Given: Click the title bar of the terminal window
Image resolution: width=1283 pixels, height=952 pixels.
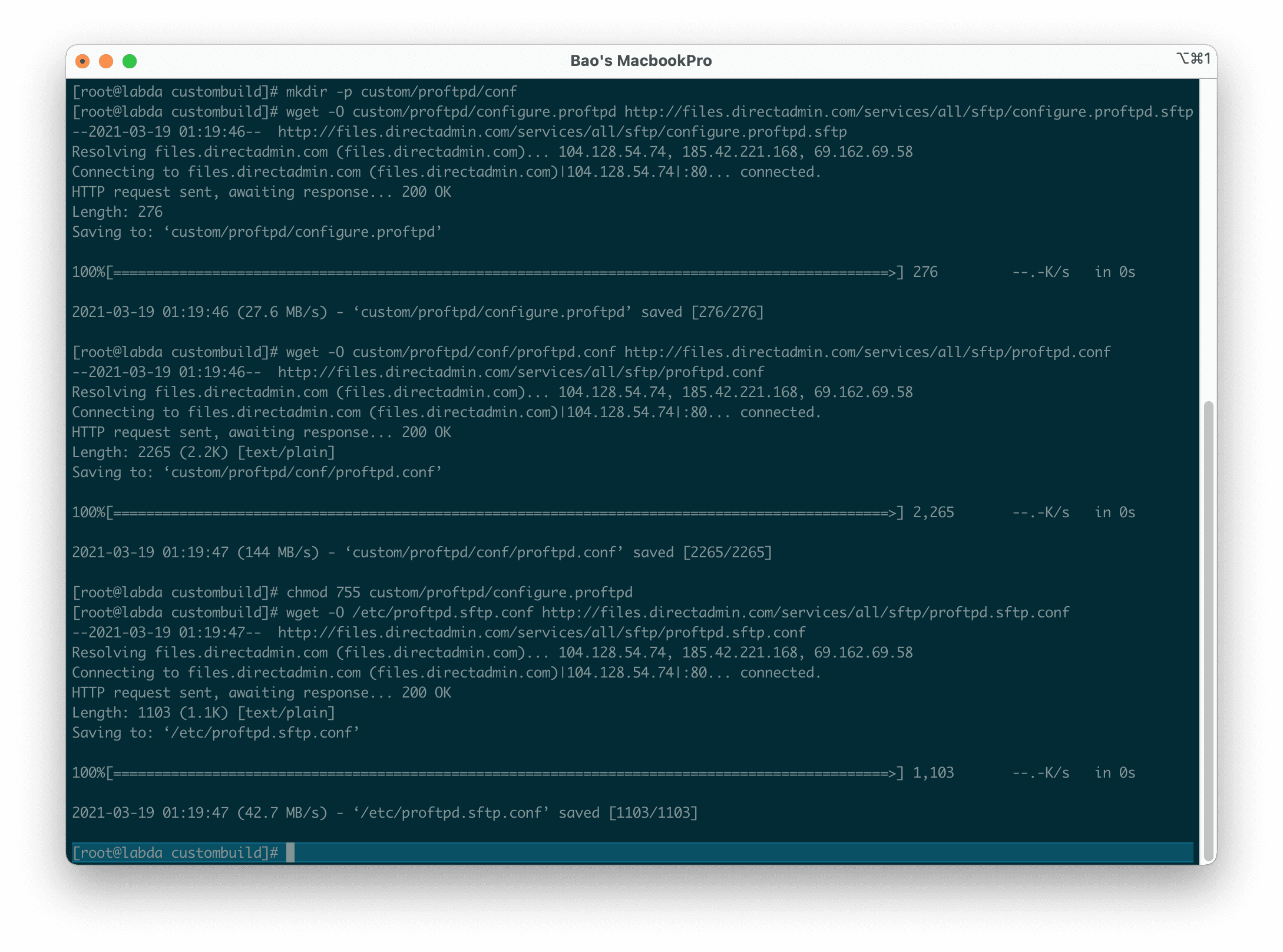Looking at the screenshot, I should click(412, 60).
